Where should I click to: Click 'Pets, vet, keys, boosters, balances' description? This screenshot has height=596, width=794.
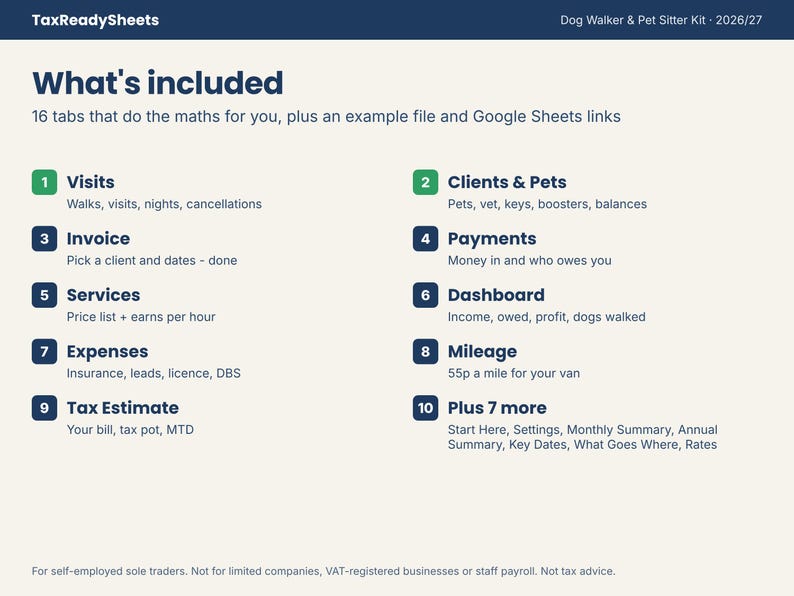coord(547,204)
